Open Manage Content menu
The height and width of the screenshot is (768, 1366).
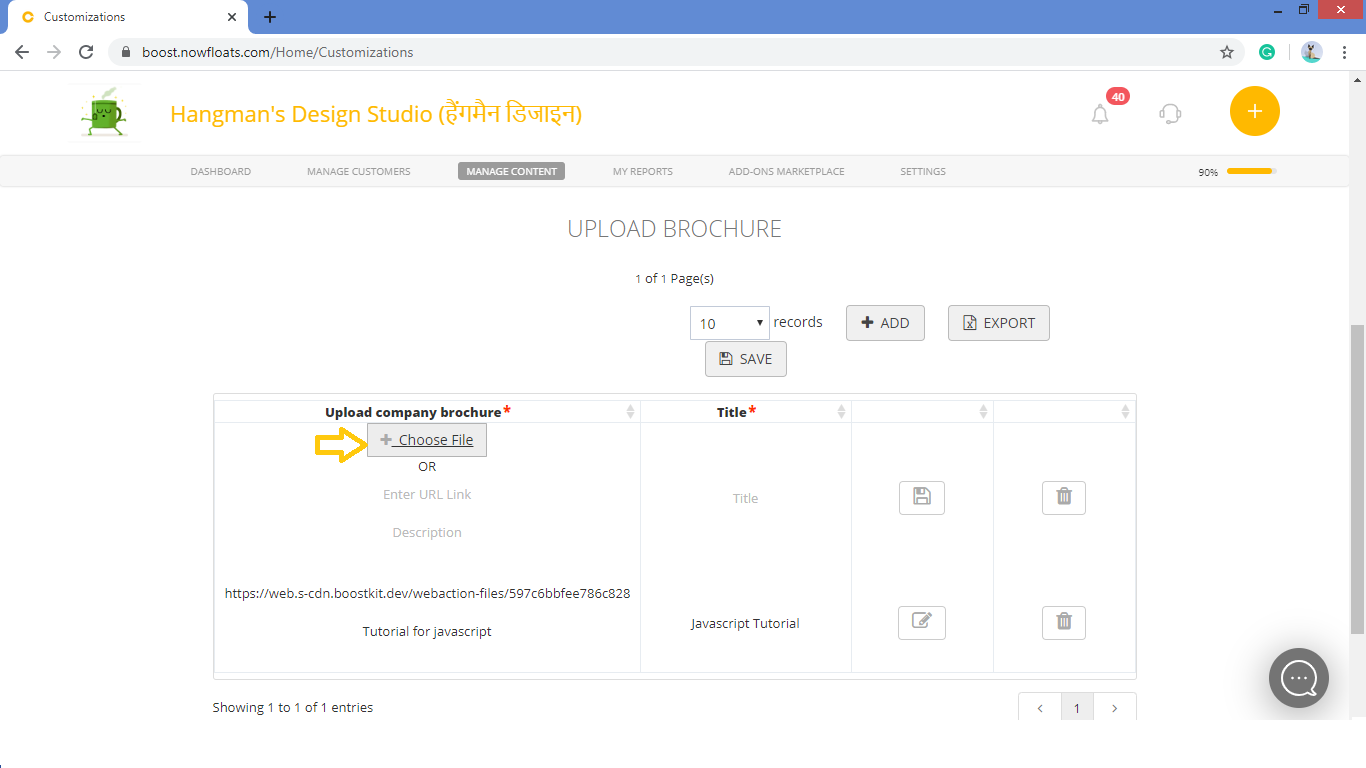click(x=512, y=172)
